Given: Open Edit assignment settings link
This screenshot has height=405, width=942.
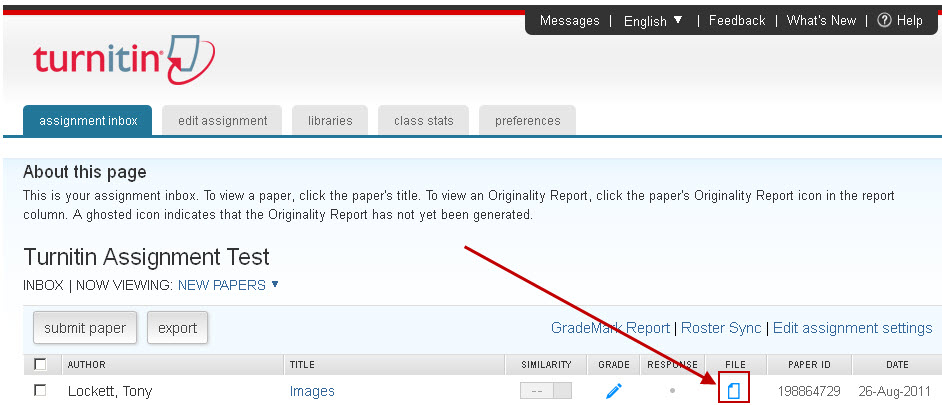Looking at the screenshot, I should (x=852, y=328).
